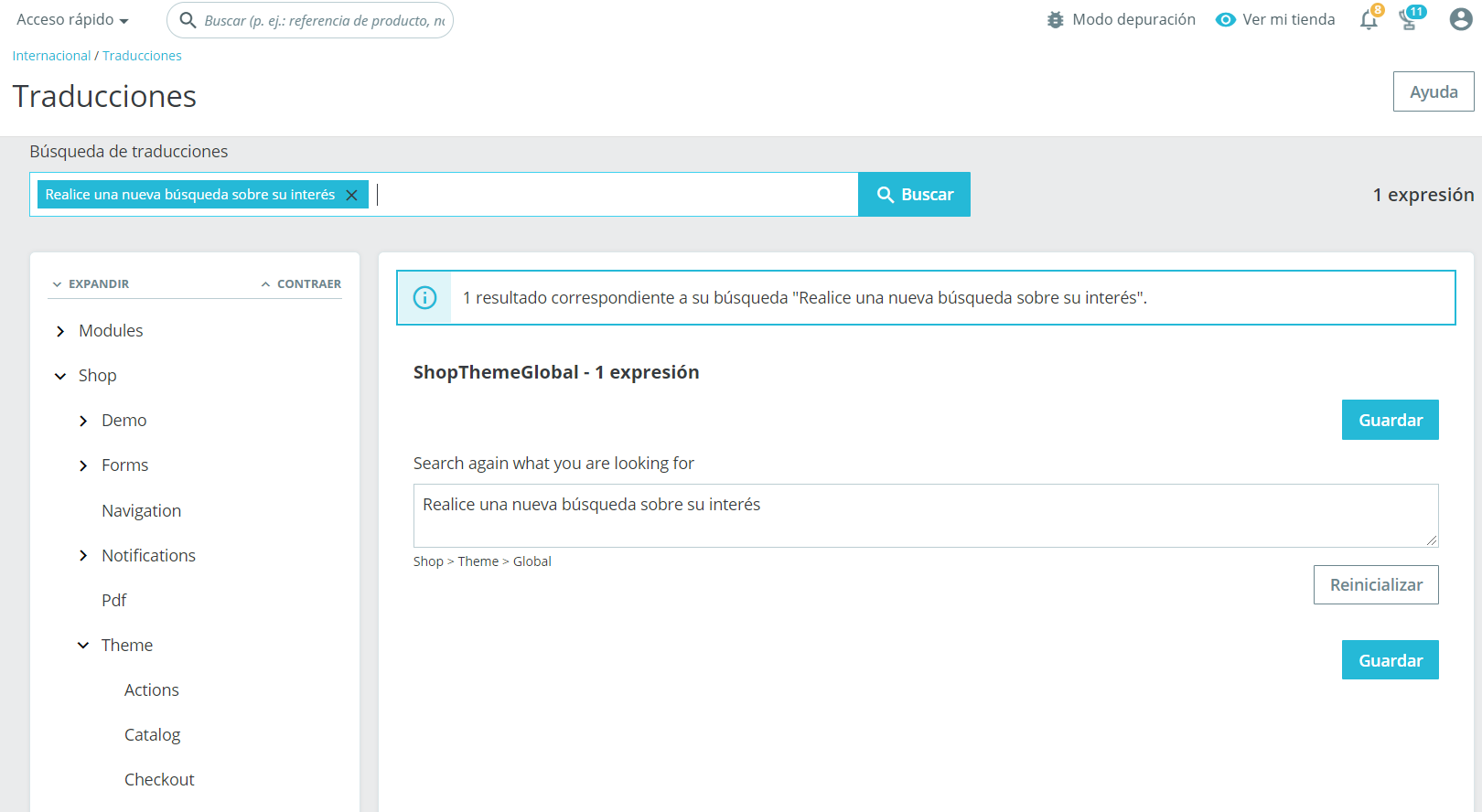Click the Modo depuración label

[1133, 19]
